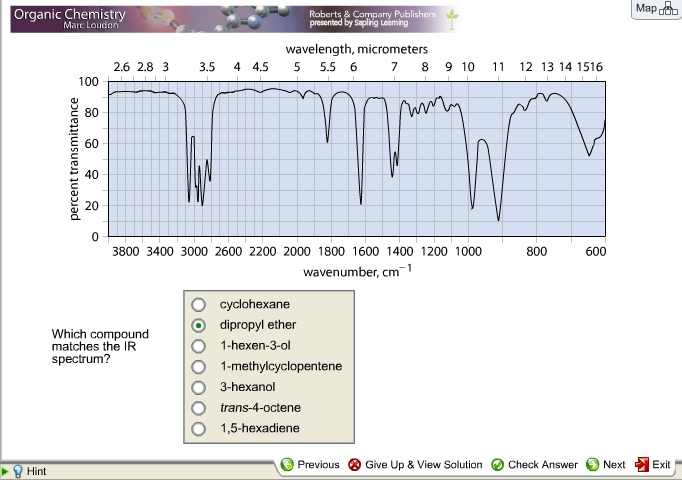Click the green Check Answer checkmark icon

pyautogui.click(x=497, y=465)
